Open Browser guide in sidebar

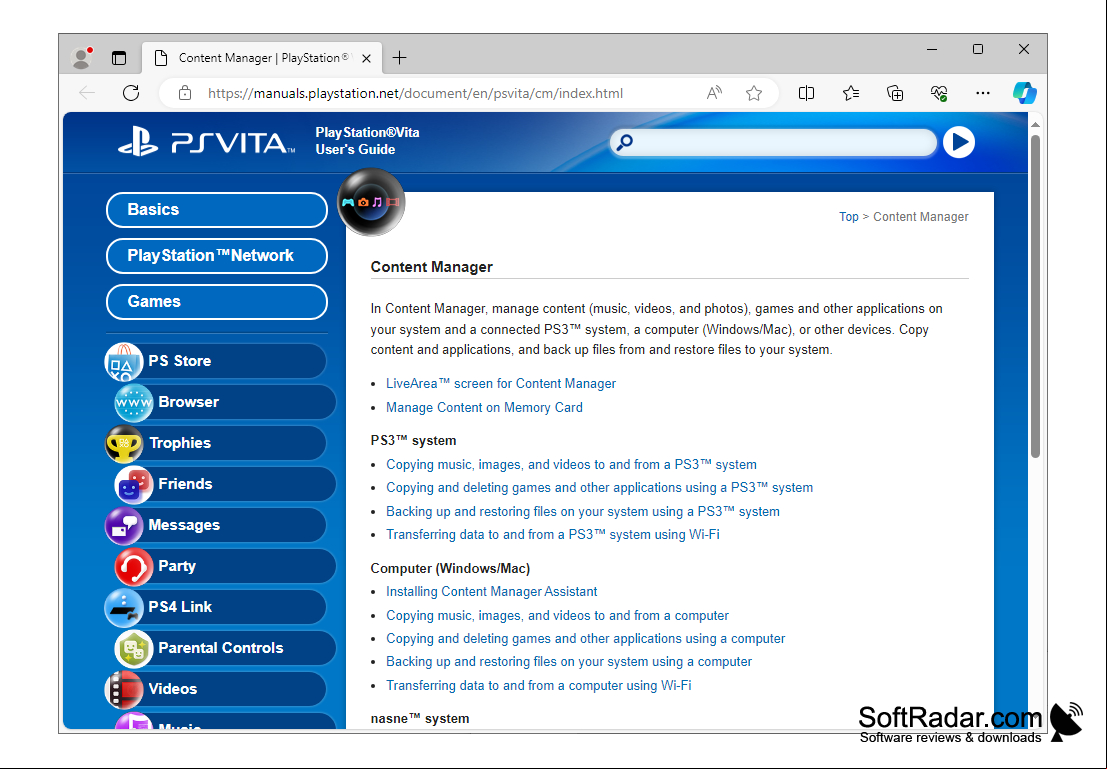coord(225,402)
